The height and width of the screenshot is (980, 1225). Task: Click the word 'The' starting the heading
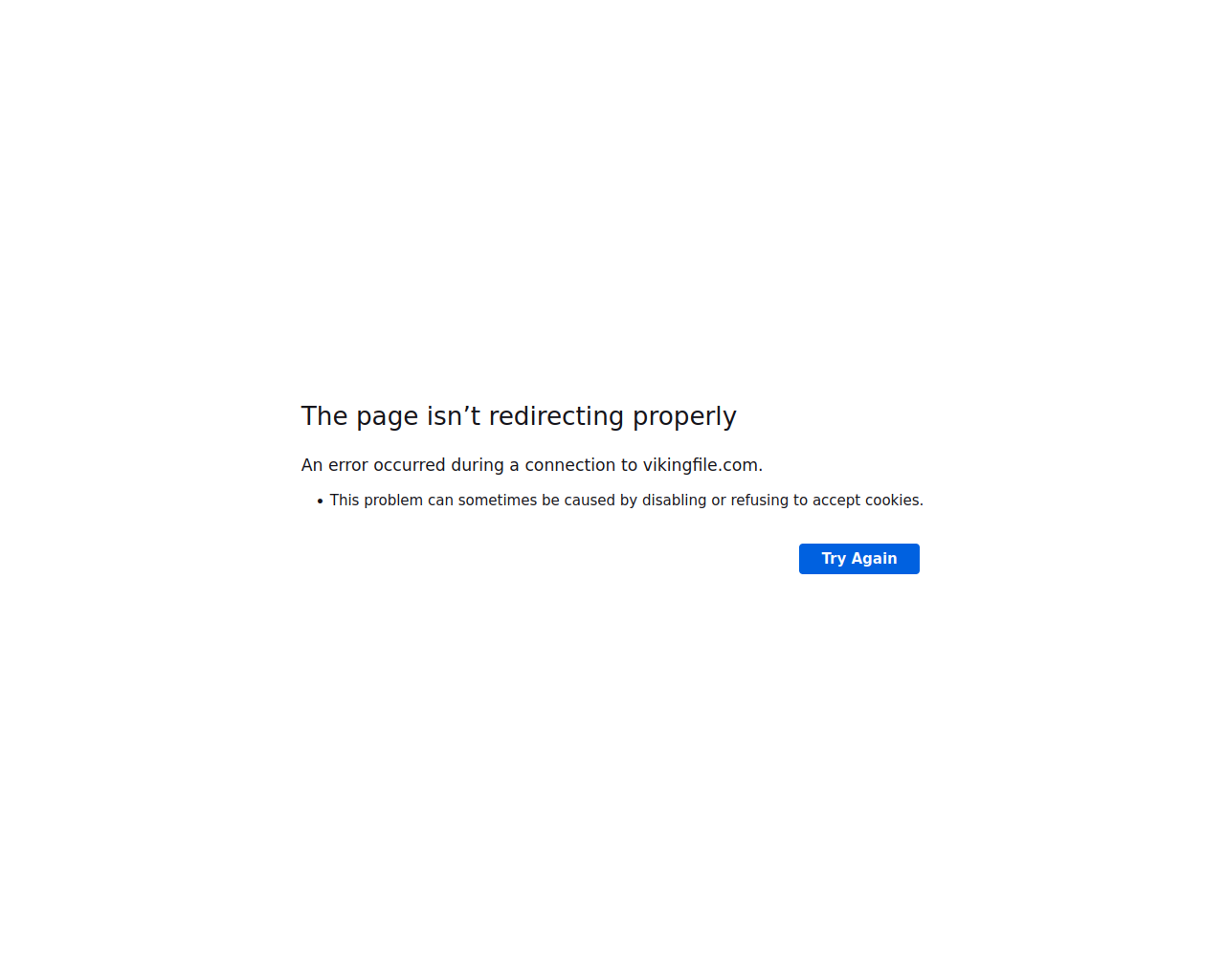point(324,416)
